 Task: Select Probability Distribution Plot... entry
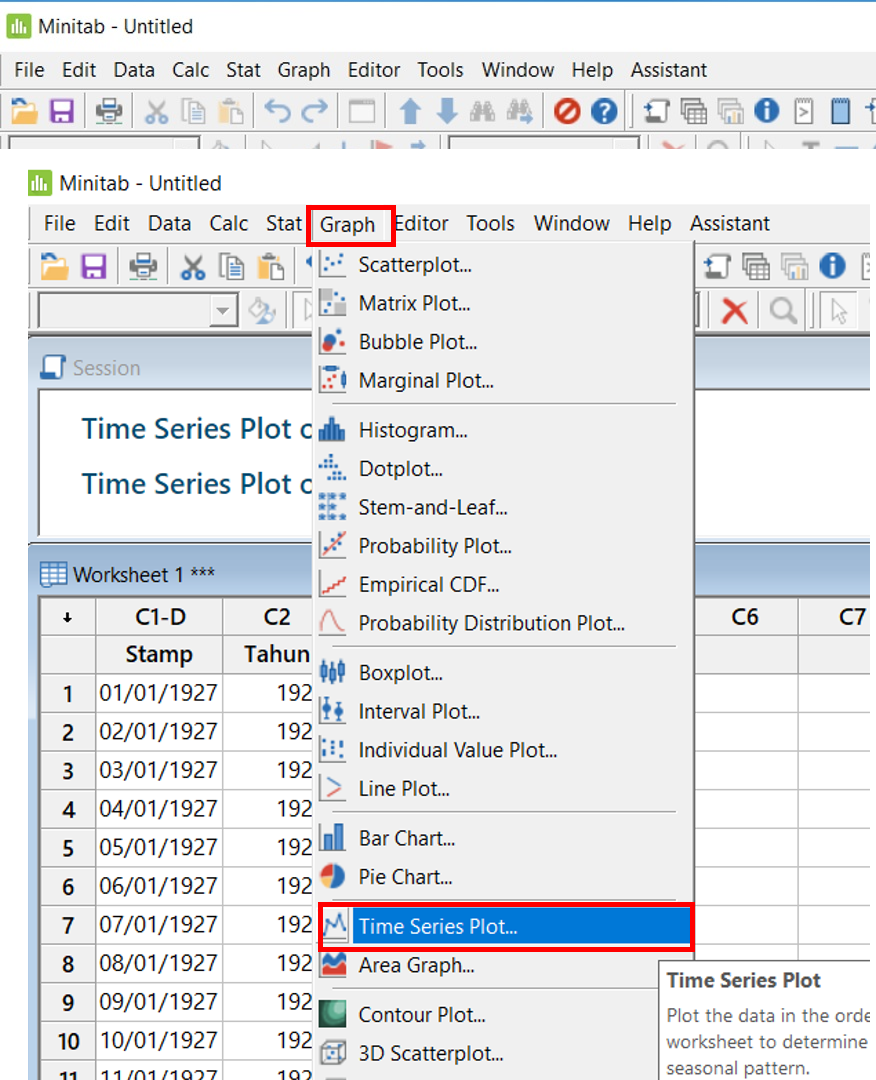tap(503, 623)
